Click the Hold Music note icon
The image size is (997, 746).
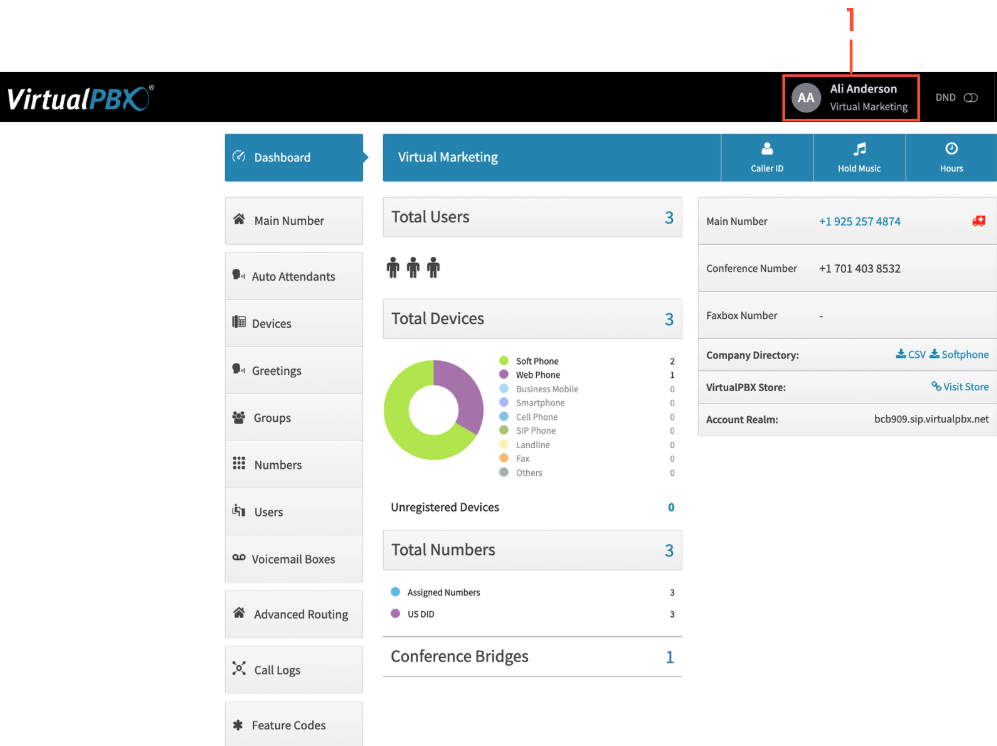[x=860, y=149]
